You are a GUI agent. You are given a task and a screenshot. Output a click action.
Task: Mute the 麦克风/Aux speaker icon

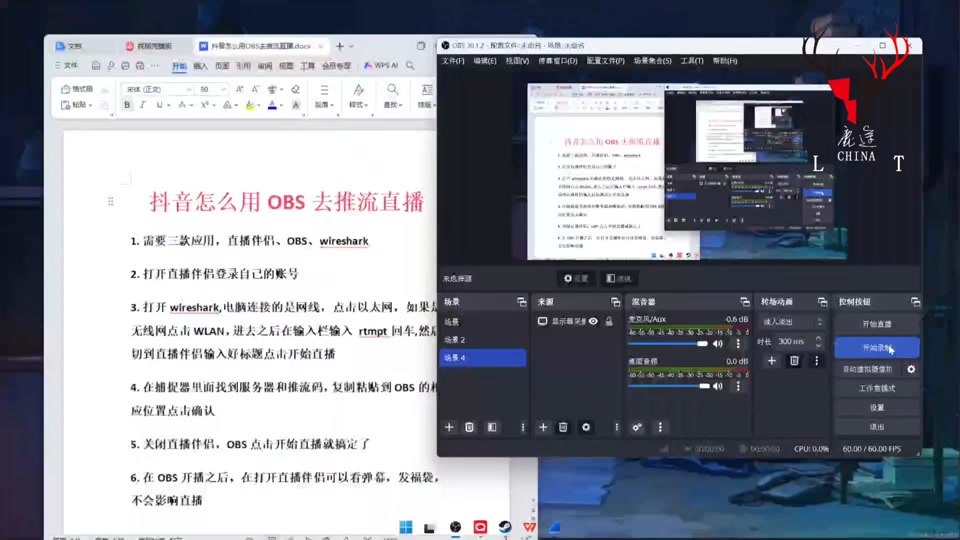(718, 343)
